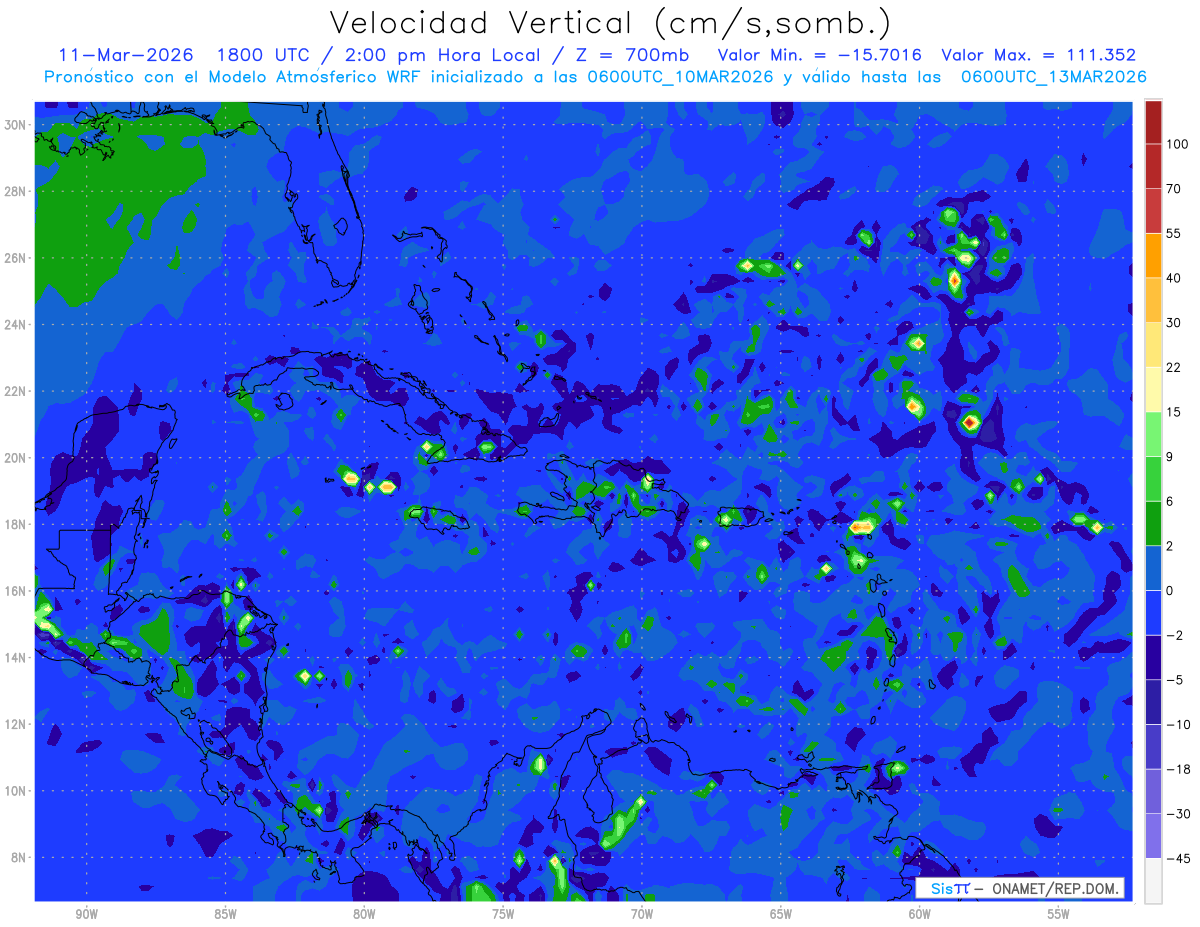
Task: Click 'Valor Min. = -15.7016' text
Action: pos(820,55)
